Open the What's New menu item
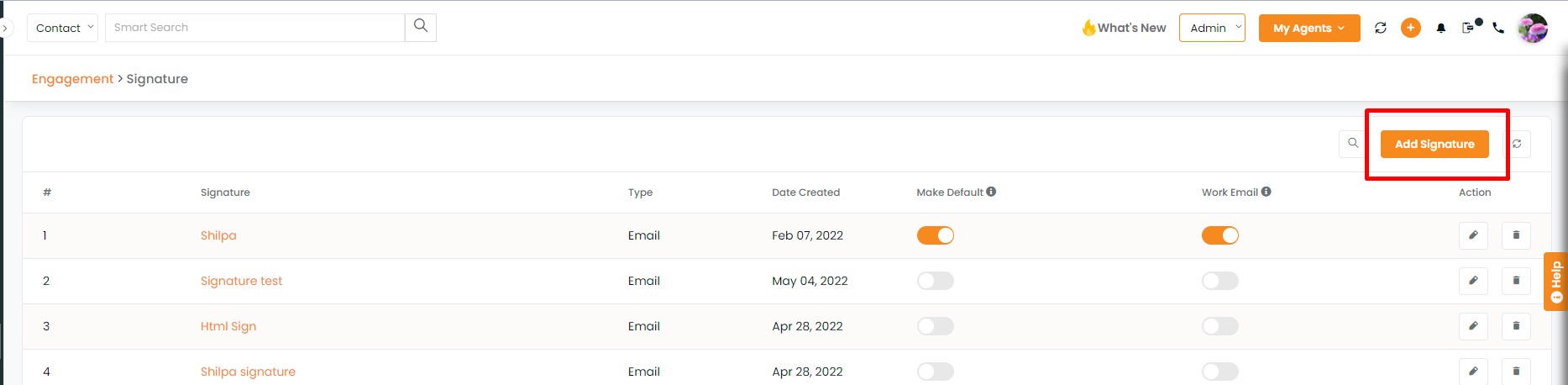 (x=1124, y=28)
